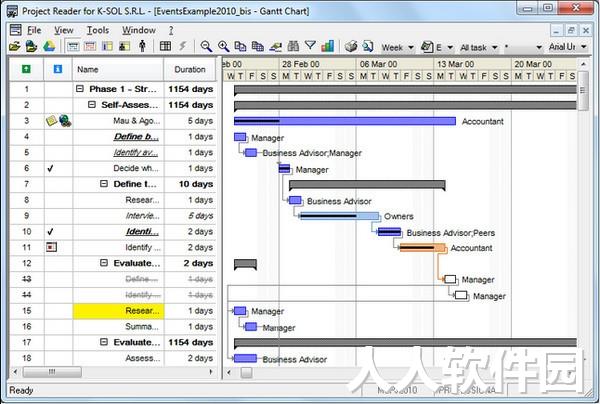600x404 pixels.
Task: Click the Gantt chart horizontal scrollbar thumb
Action: [246, 372]
